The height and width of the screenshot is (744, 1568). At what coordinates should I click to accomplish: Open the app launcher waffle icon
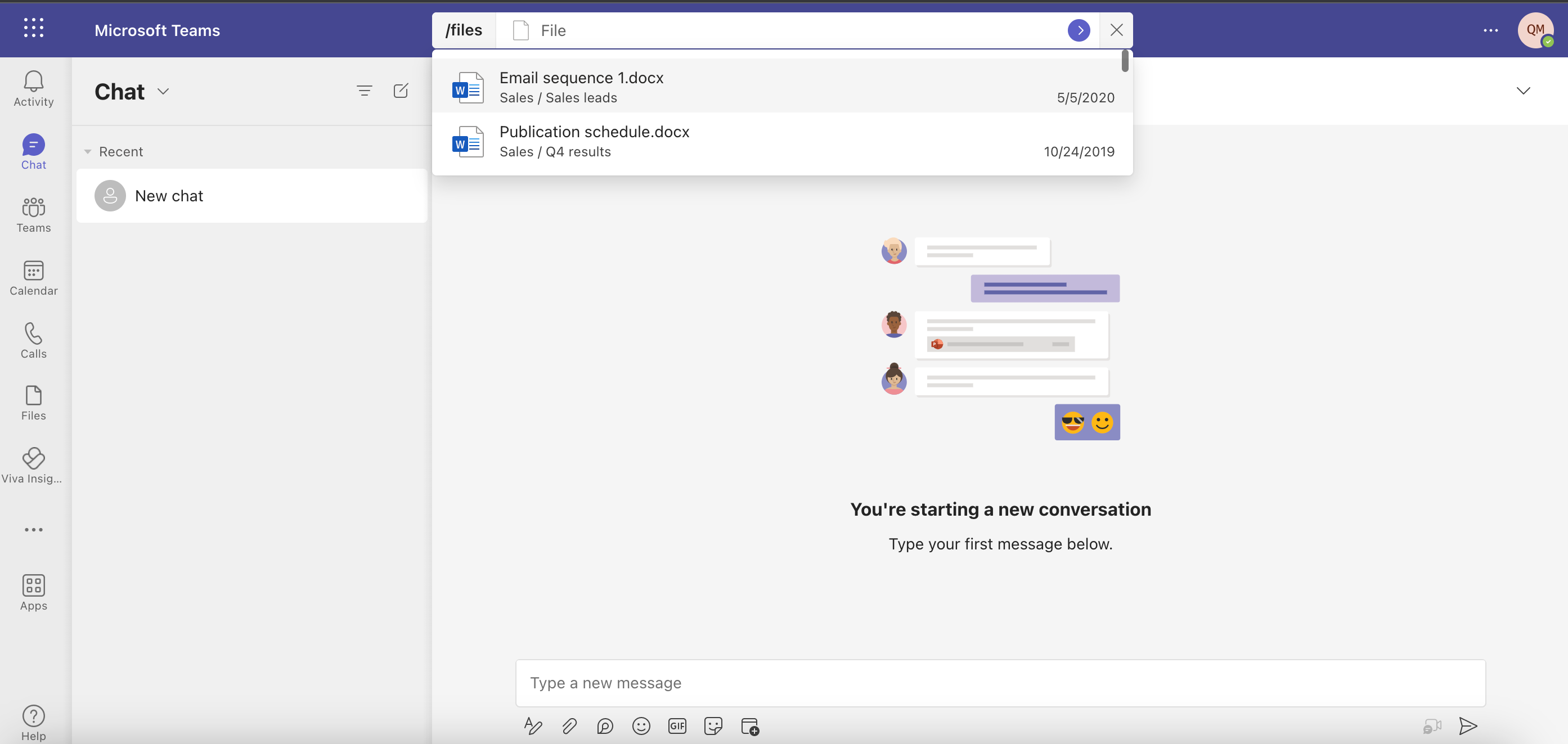click(34, 28)
